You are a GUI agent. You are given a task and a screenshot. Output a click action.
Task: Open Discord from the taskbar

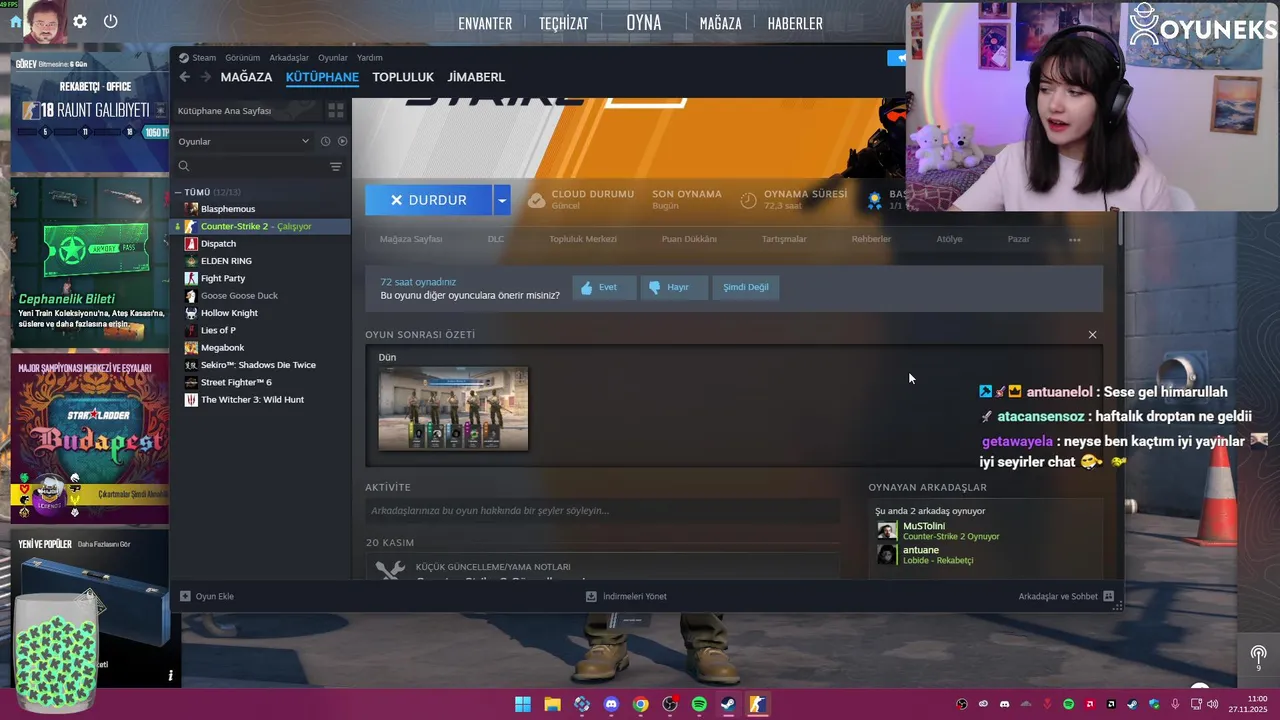point(611,704)
